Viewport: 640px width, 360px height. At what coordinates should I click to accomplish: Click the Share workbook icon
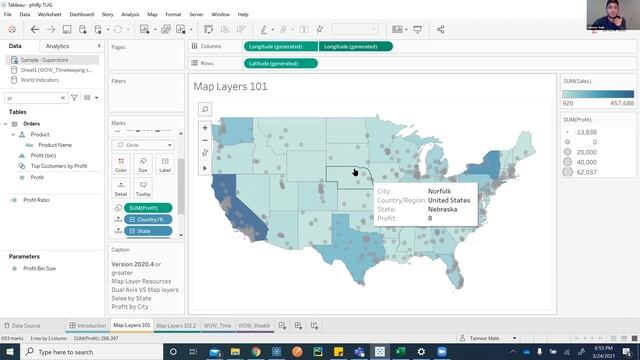click(440, 29)
